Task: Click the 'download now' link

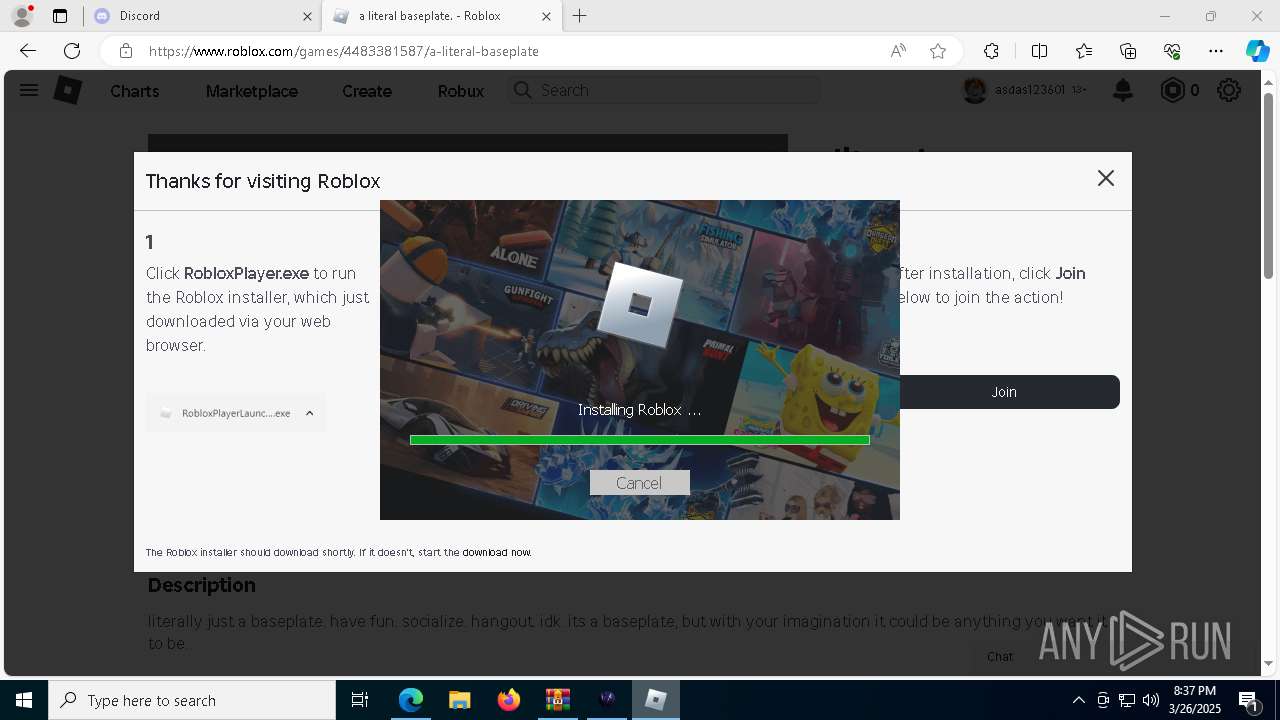Action: (x=497, y=552)
